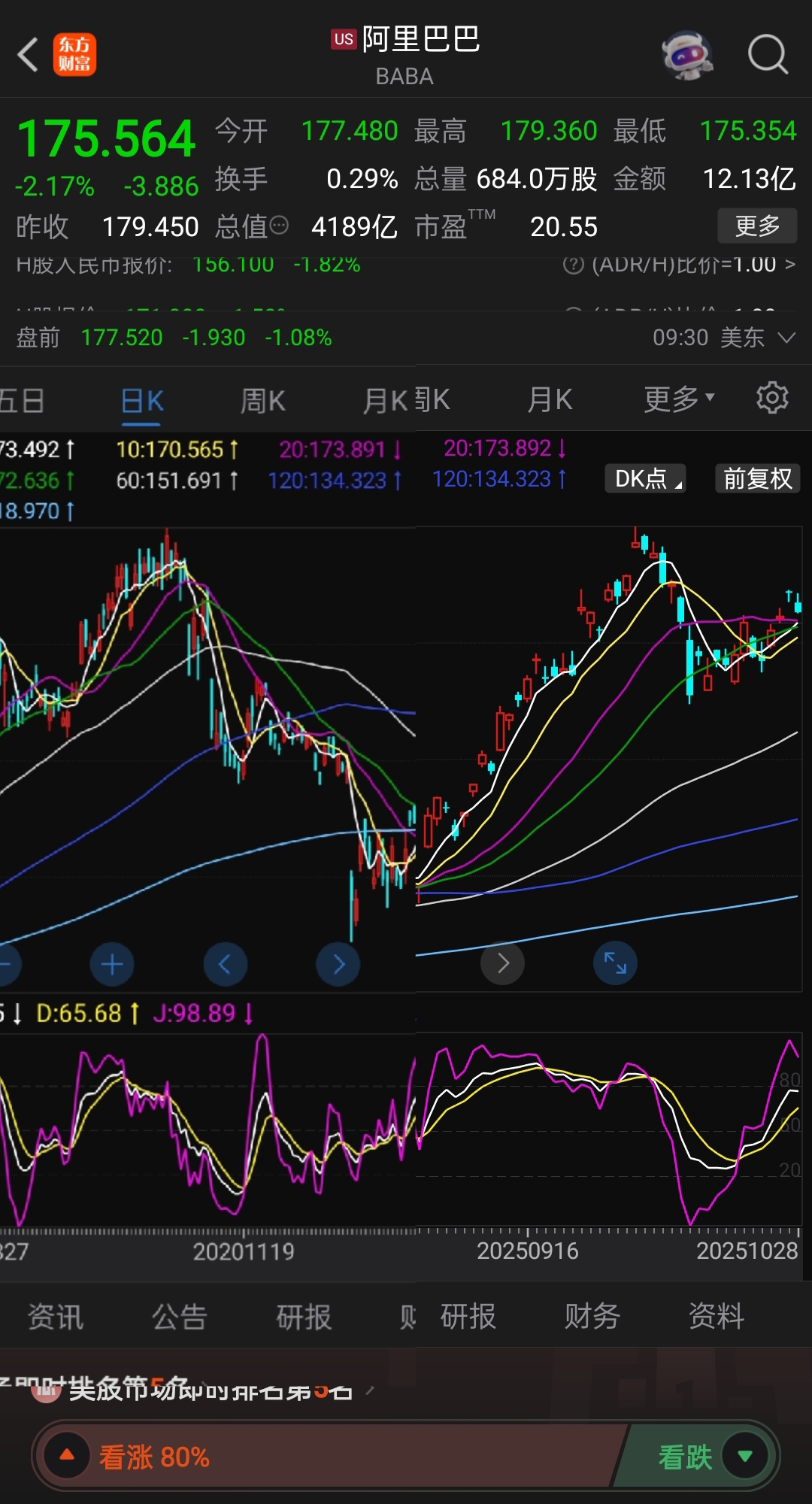
Task: Open the 财务 financials tab
Action: coord(592,1316)
